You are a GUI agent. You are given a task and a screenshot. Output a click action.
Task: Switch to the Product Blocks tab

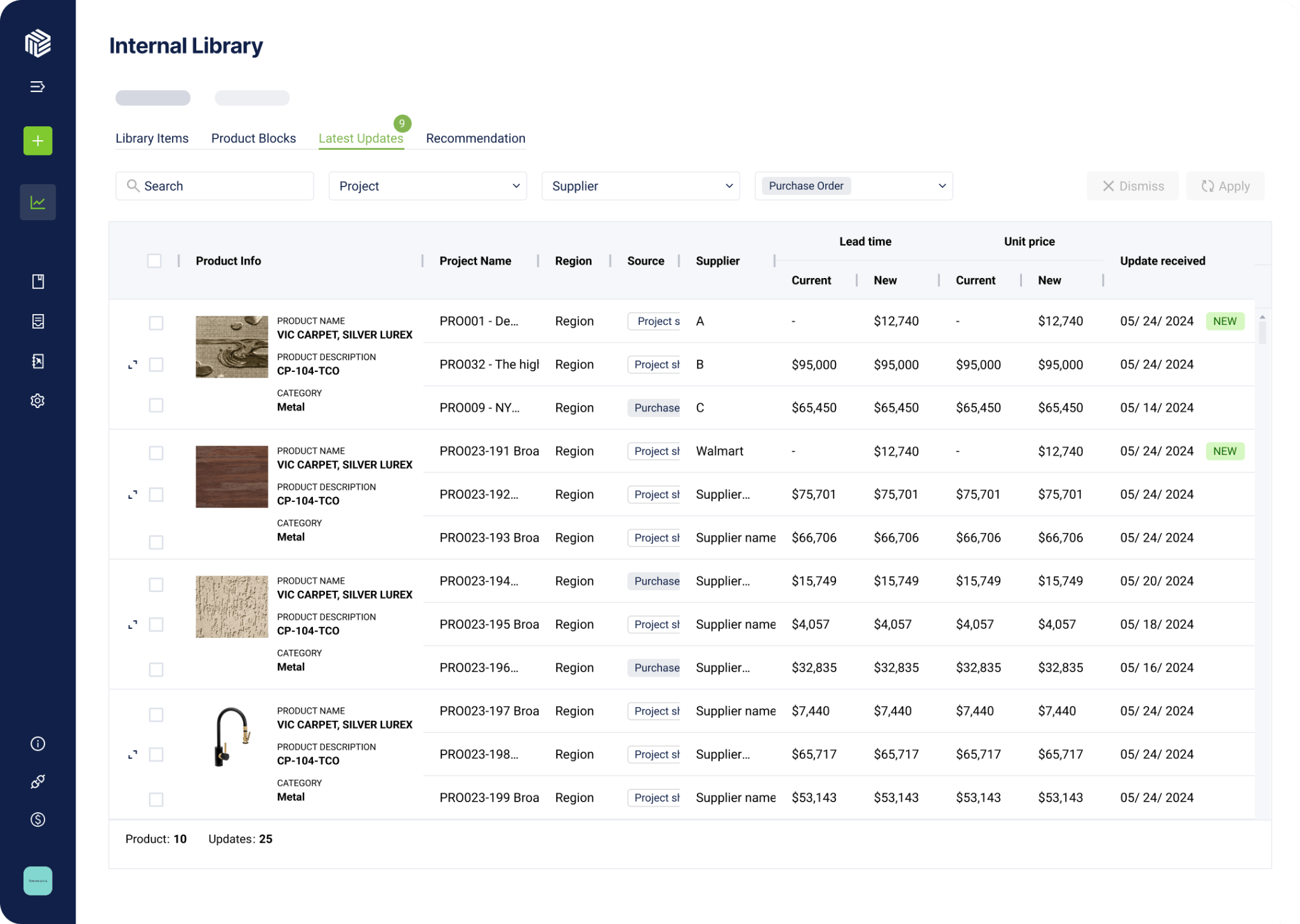click(253, 138)
